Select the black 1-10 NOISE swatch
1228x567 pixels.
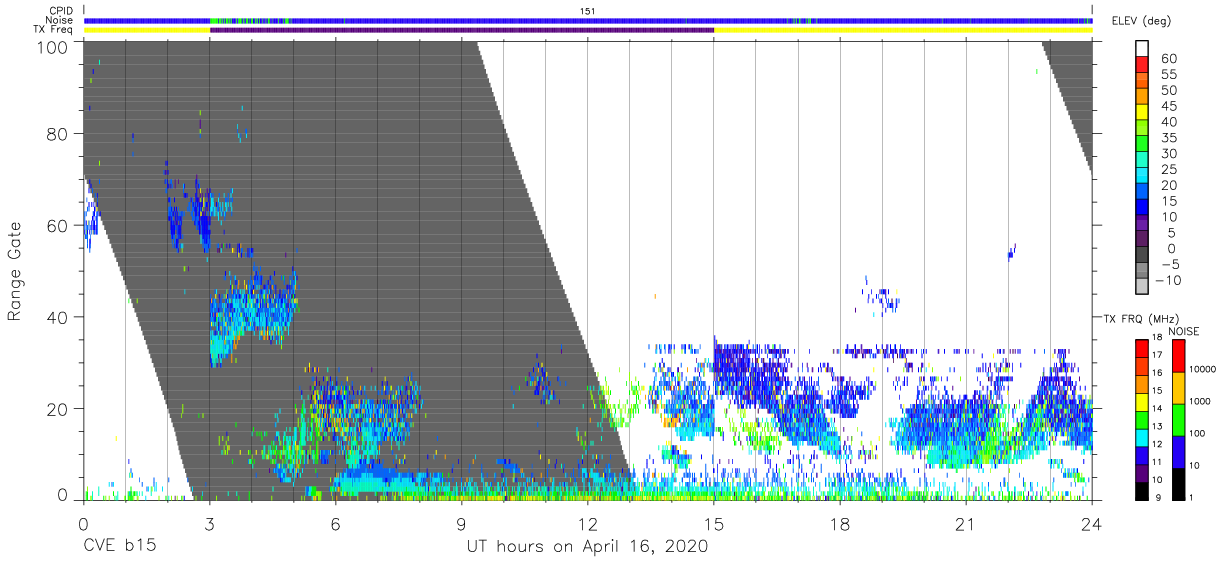(1178, 485)
